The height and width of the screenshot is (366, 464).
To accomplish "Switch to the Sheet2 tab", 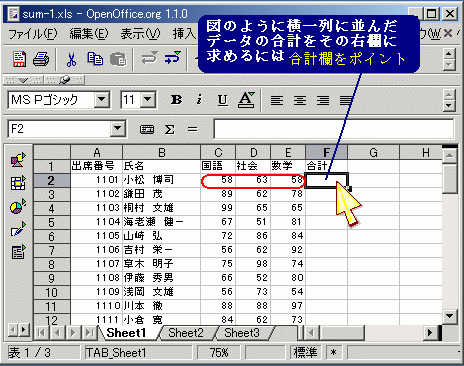I will click(x=186, y=333).
